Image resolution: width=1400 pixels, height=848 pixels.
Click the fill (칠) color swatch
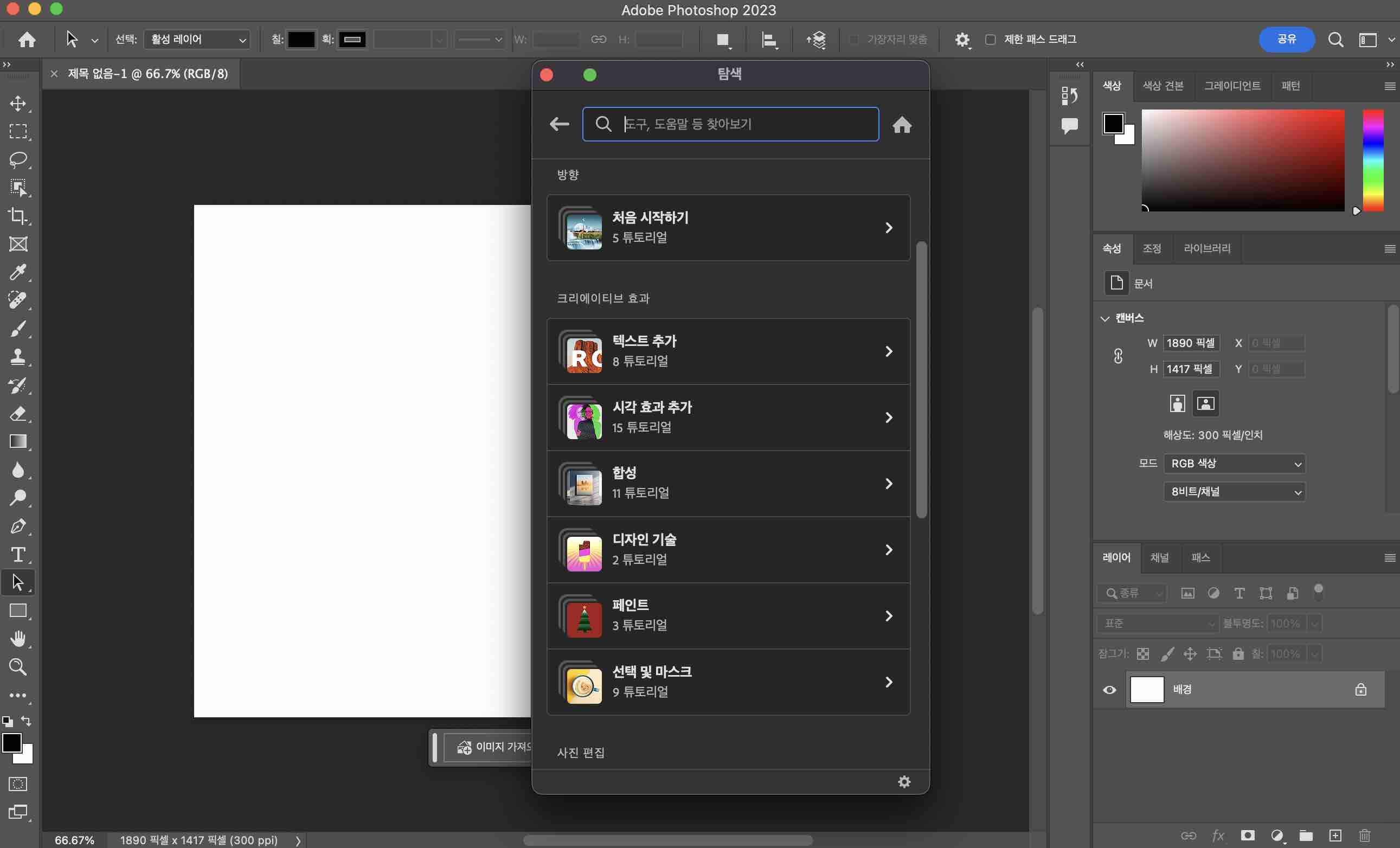tap(301, 39)
